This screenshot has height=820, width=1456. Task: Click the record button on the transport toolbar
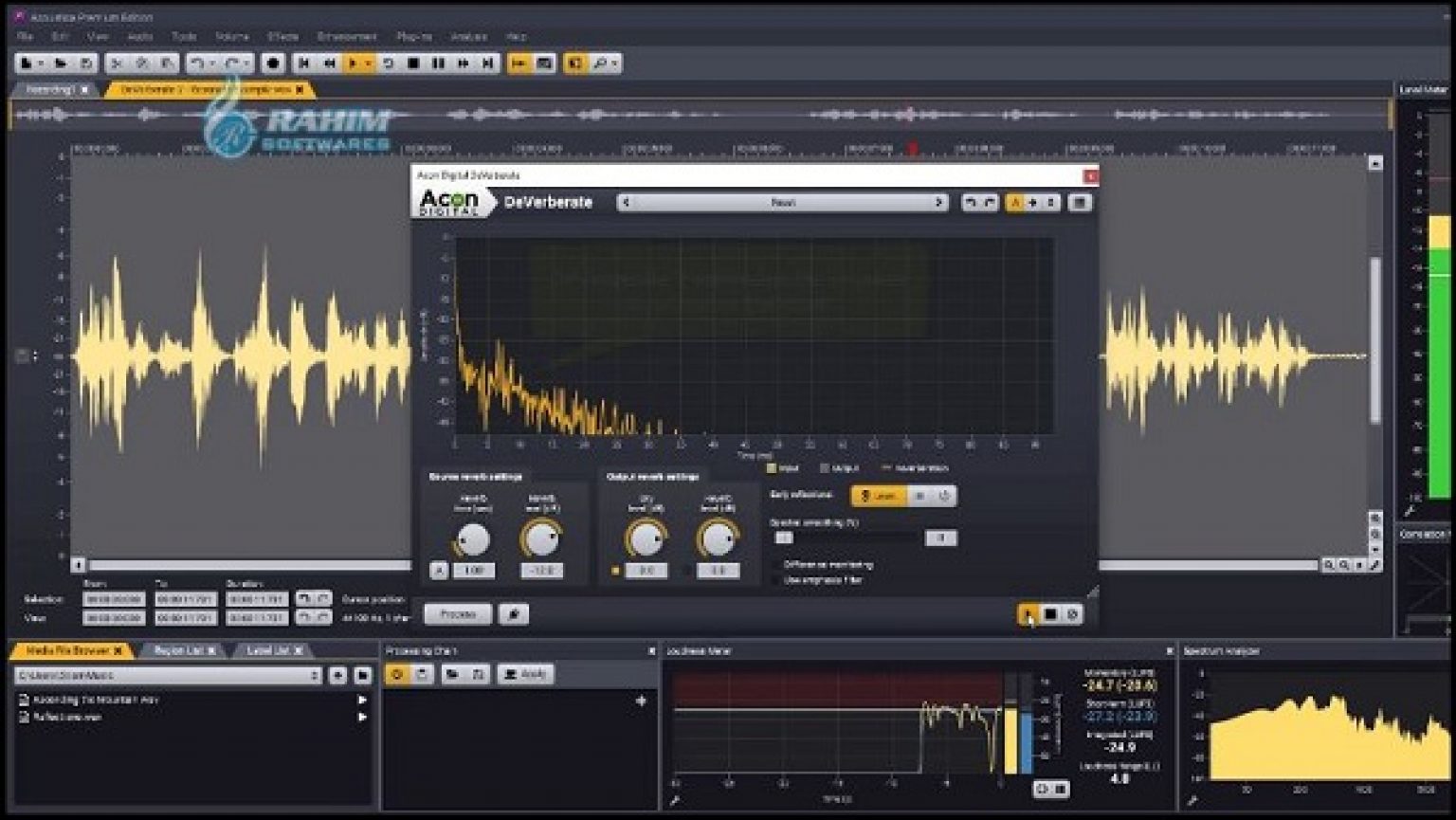click(271, 64)
